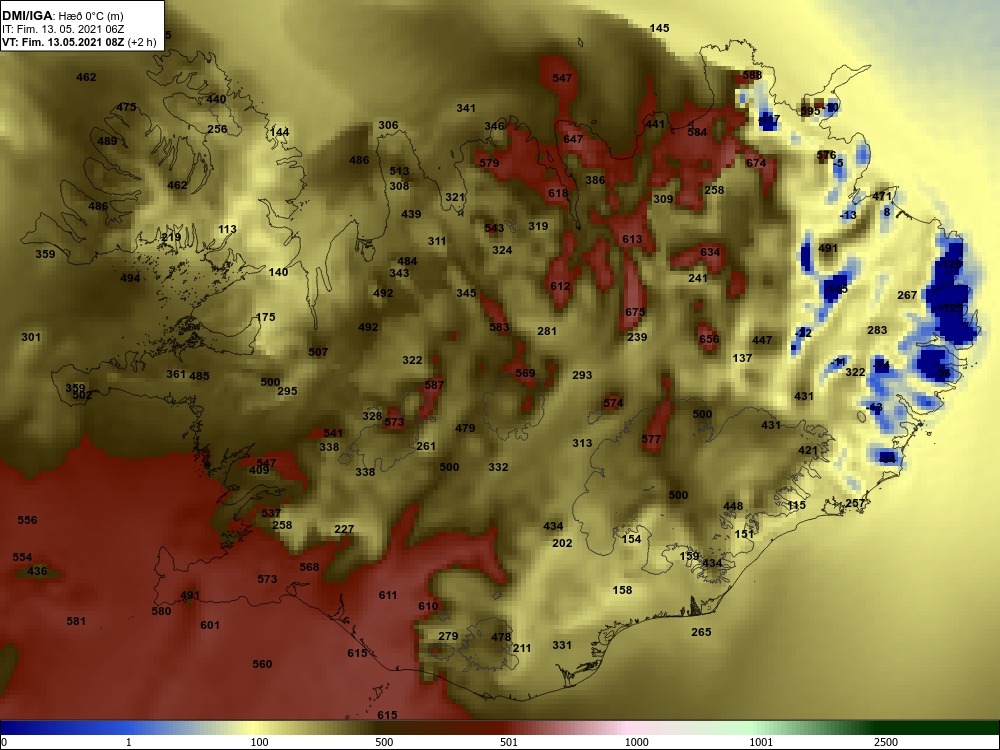
Task: Click the map value 588
Action: 752,75
